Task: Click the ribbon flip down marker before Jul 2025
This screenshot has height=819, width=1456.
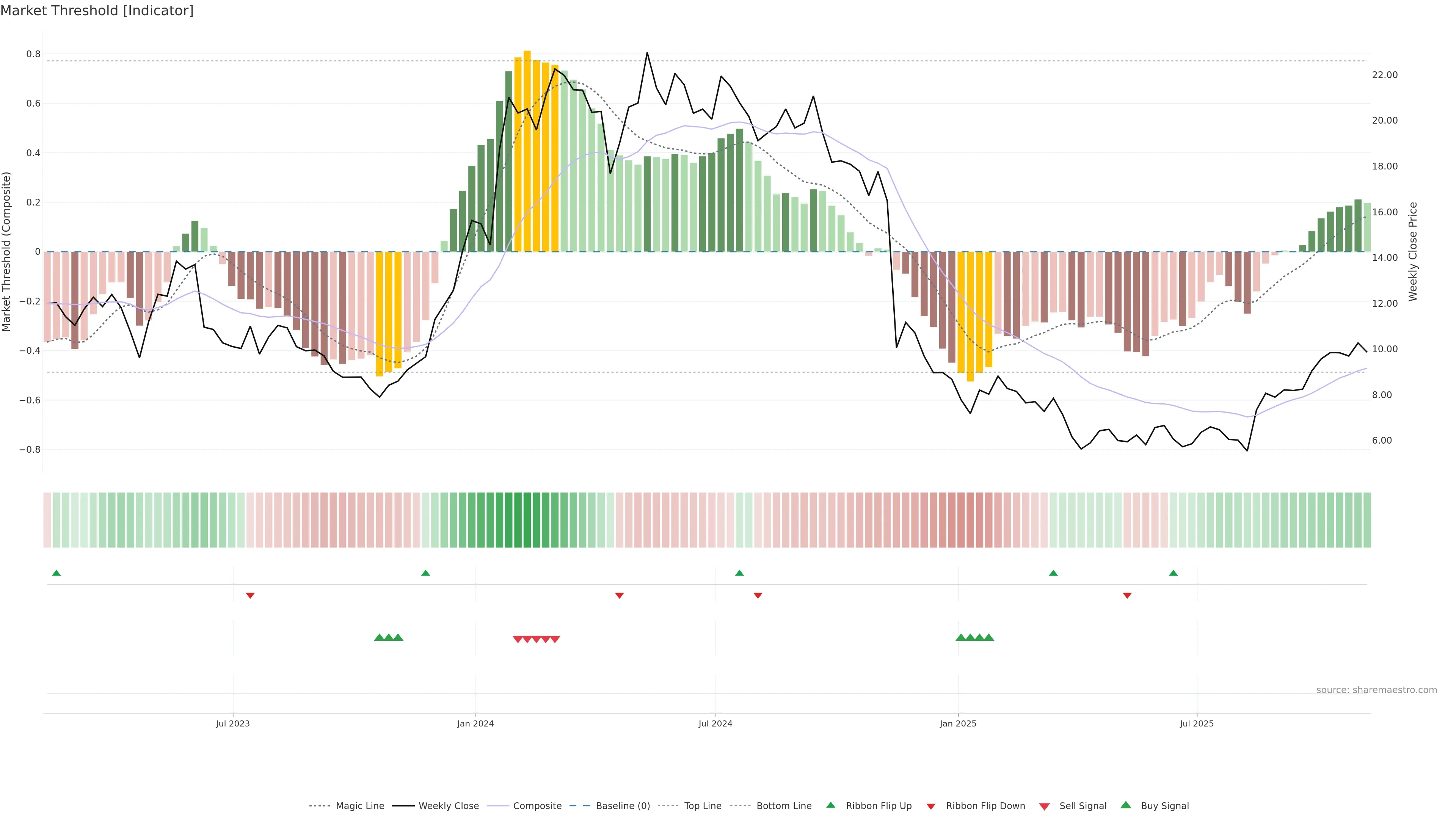Action: (x=1127, y=596)
